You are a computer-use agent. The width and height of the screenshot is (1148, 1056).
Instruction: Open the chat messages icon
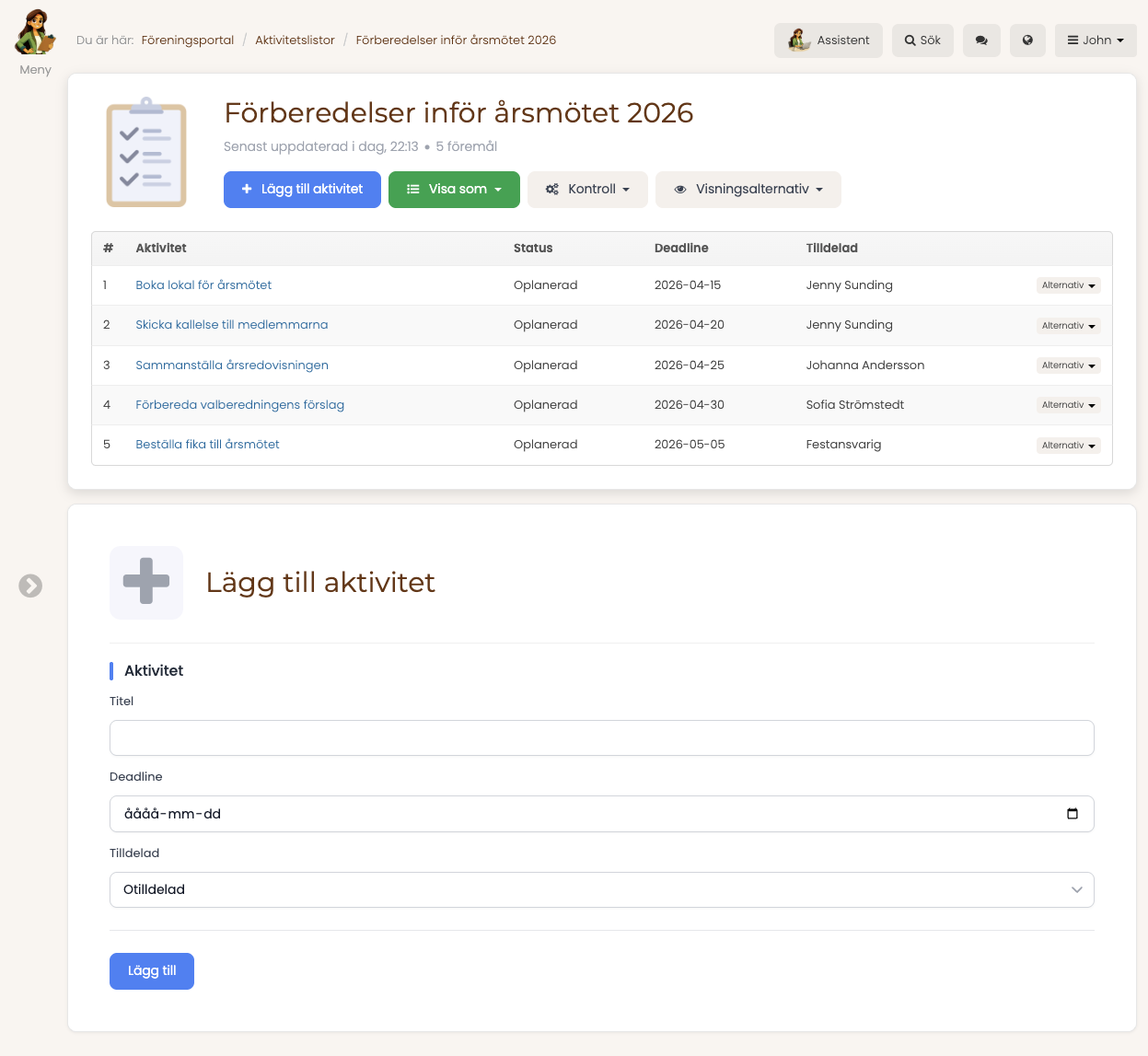981,41
